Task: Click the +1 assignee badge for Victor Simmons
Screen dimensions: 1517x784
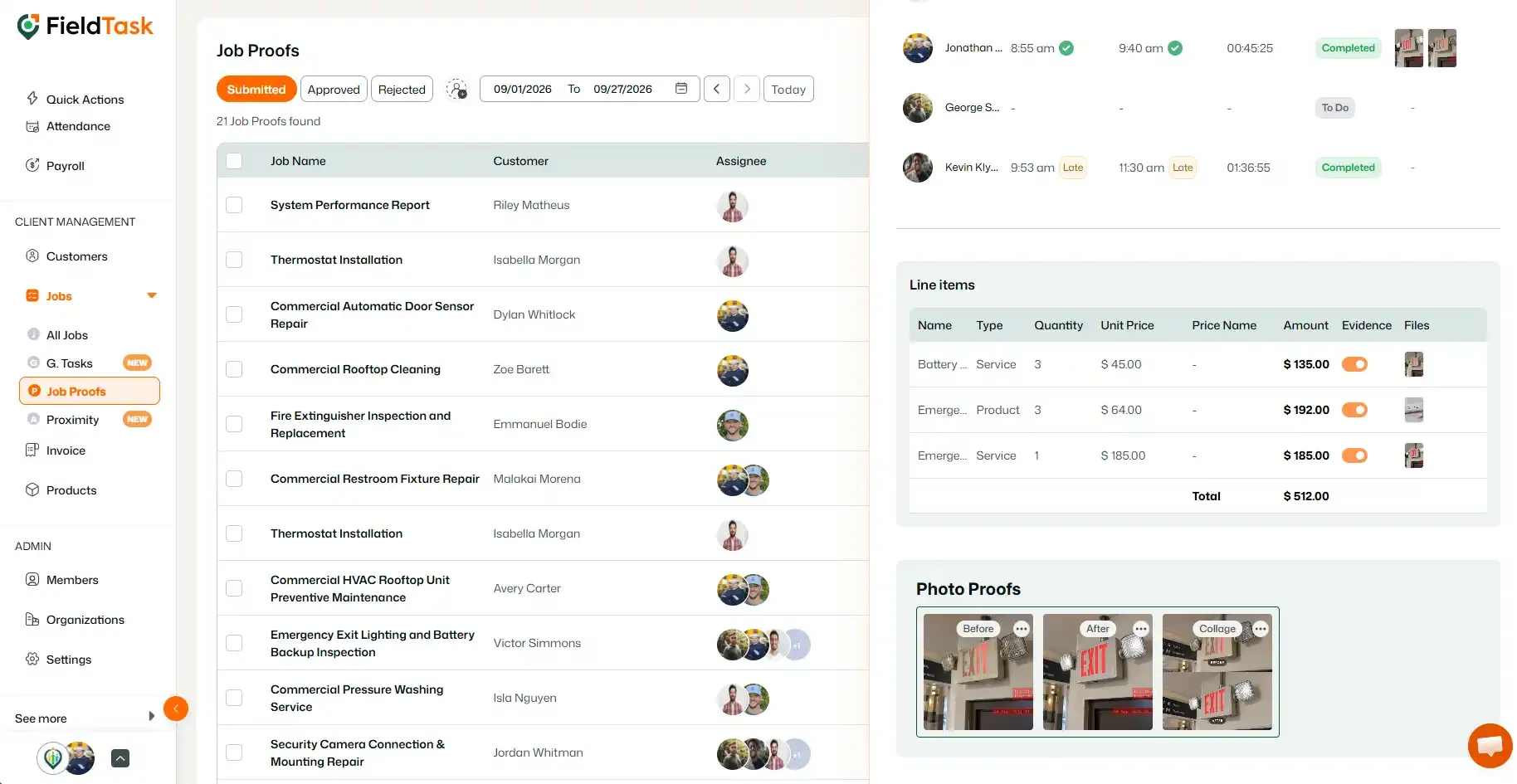Action: click(x=797, y=645)
